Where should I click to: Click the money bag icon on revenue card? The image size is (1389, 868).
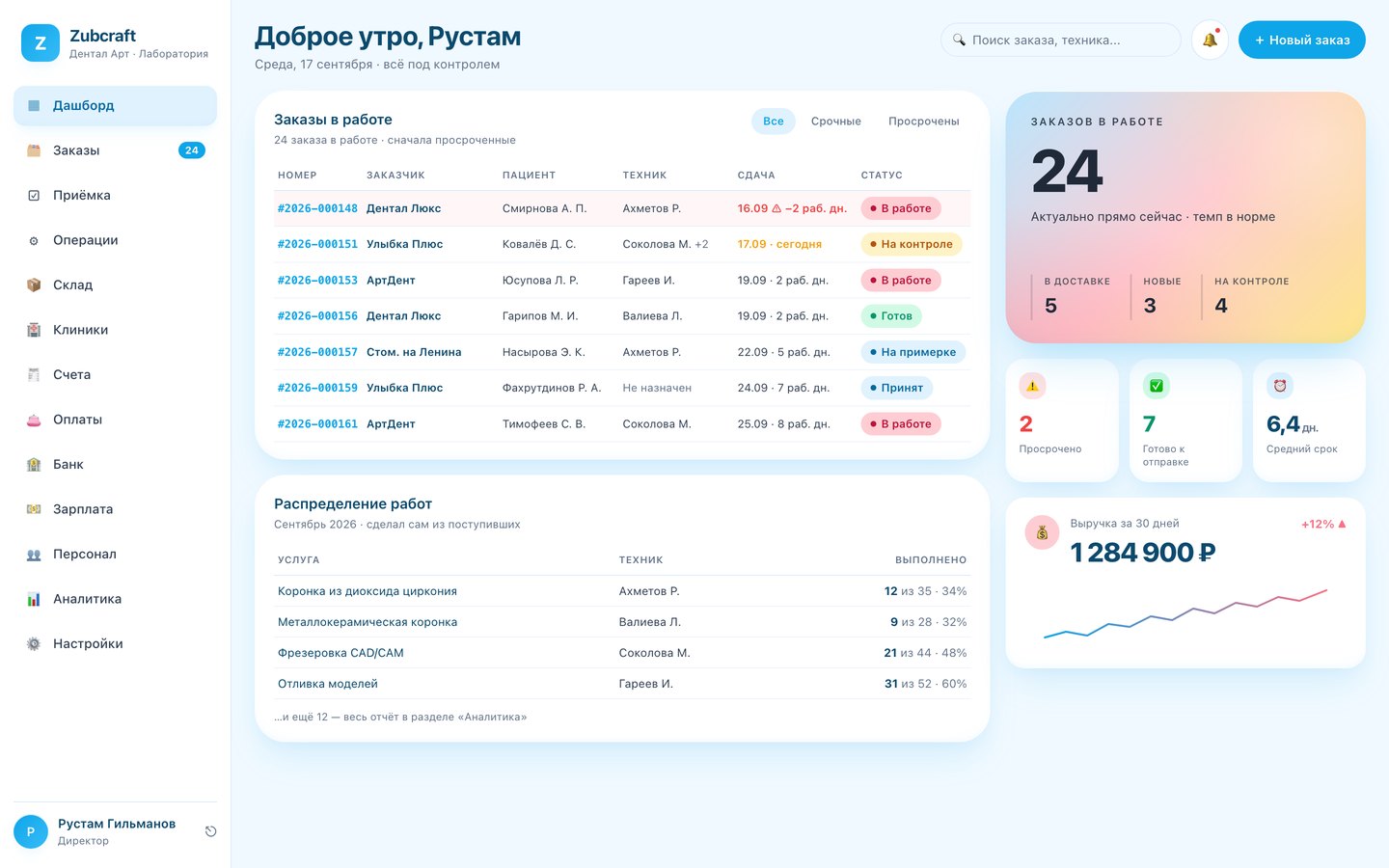coord(1042,532)
